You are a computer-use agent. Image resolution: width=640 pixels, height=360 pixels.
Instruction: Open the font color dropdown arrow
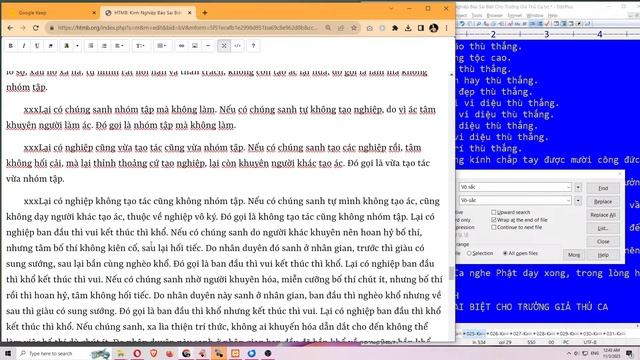[x=77, y=46]
